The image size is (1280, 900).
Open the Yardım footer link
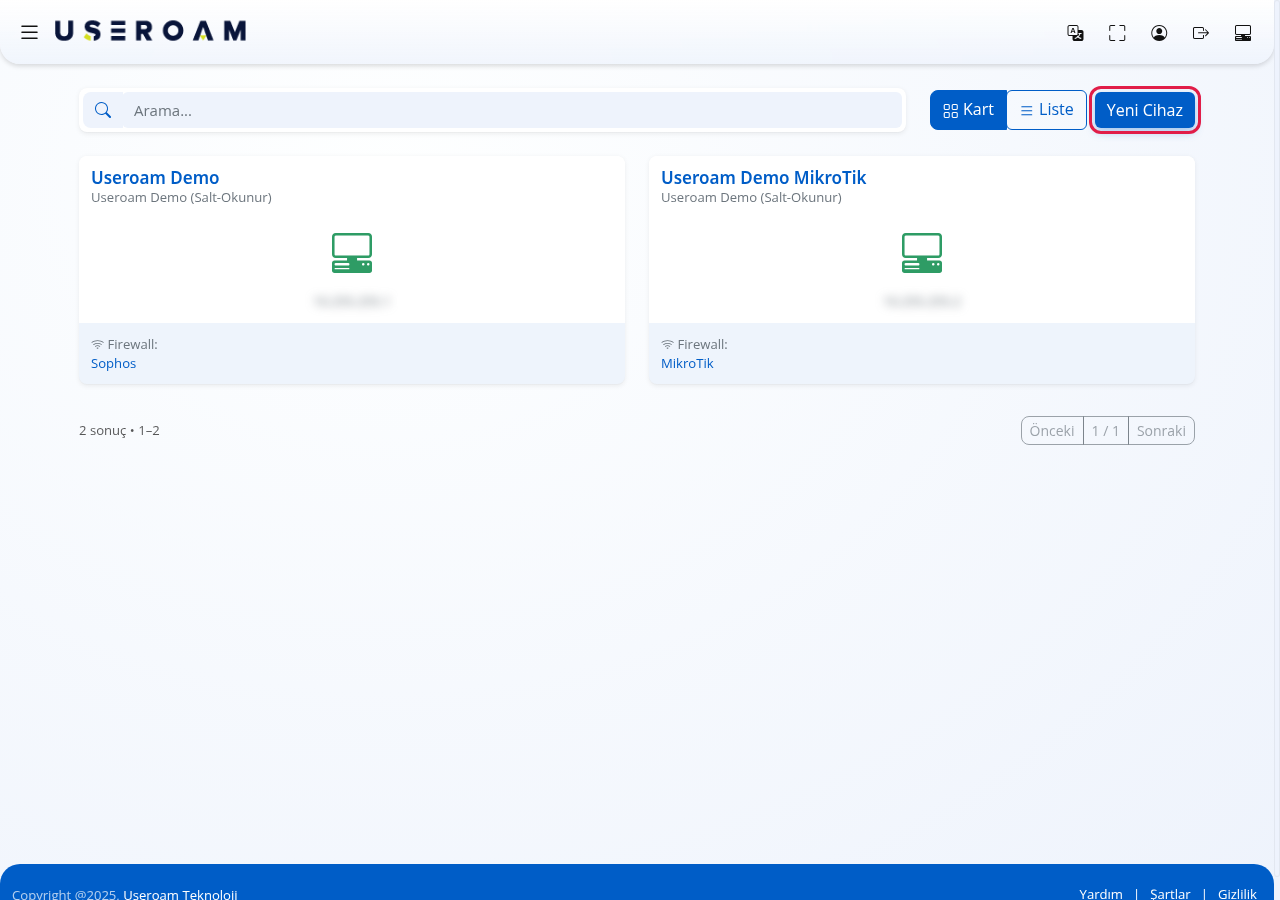coord(1101,893)
